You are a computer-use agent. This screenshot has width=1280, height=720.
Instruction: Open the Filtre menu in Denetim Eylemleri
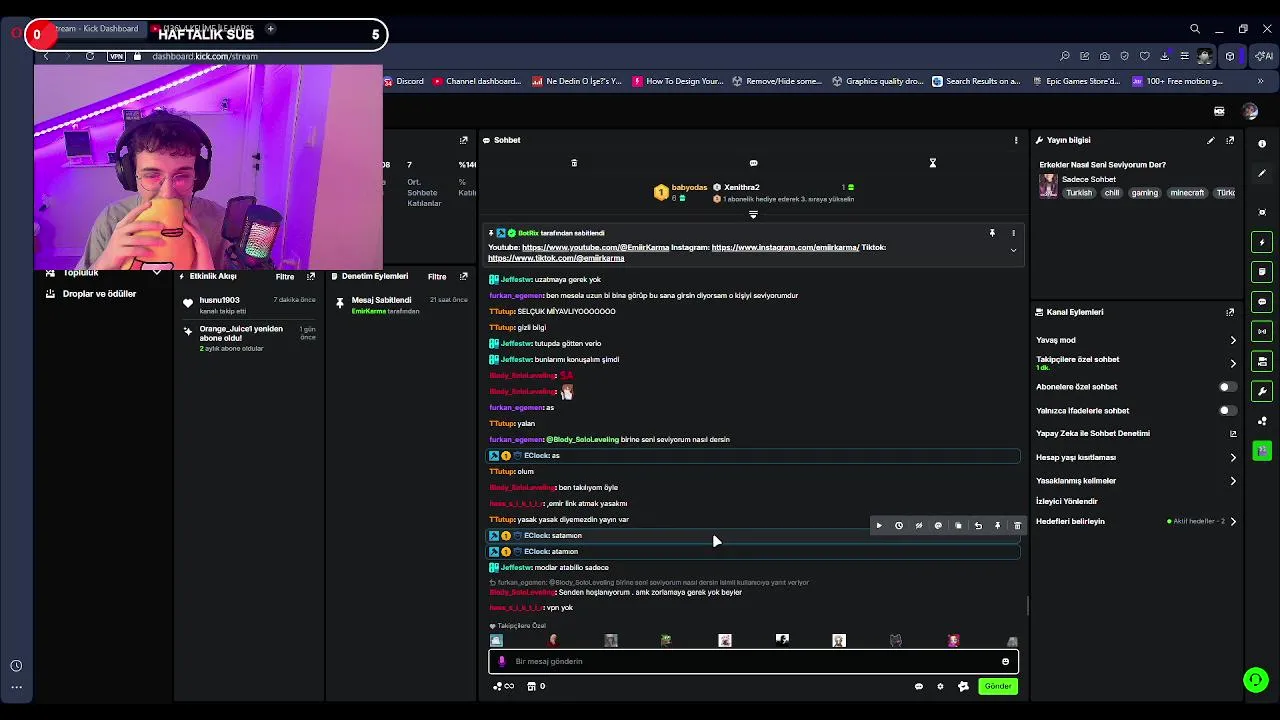pyautogui.click(x=437, y=277)
